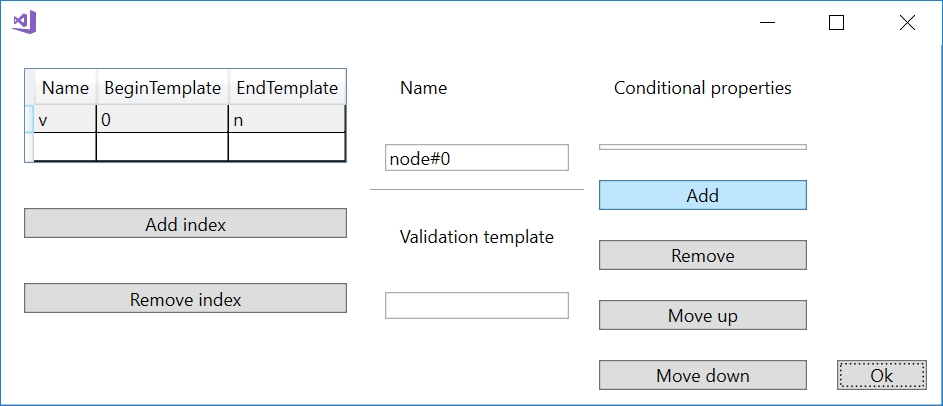Confirm the dialog with the Ok button
943x406 pixels.
coord(882,375)
